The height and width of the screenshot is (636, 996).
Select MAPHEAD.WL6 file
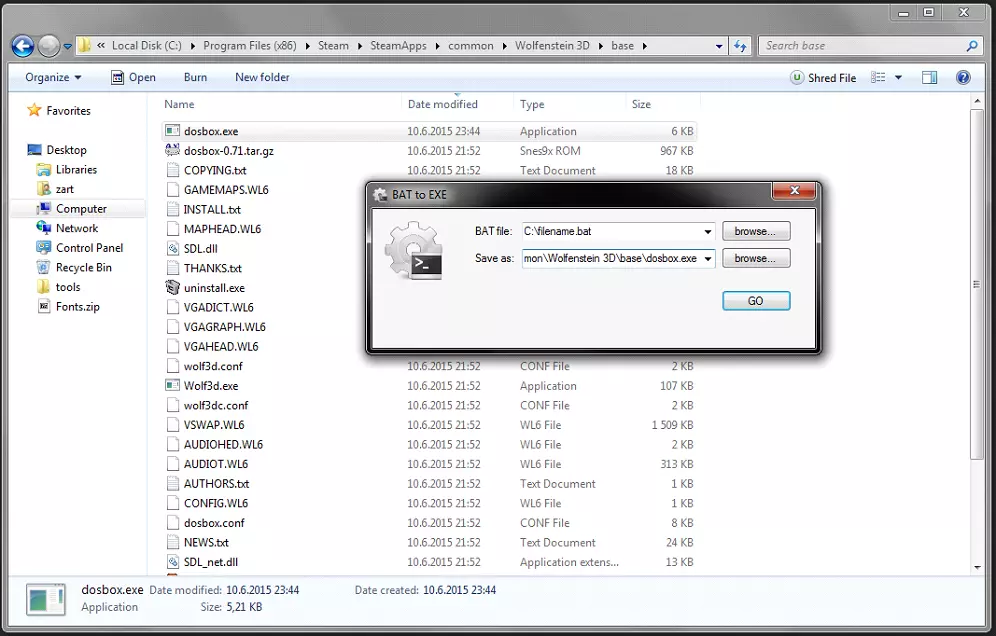222,229
